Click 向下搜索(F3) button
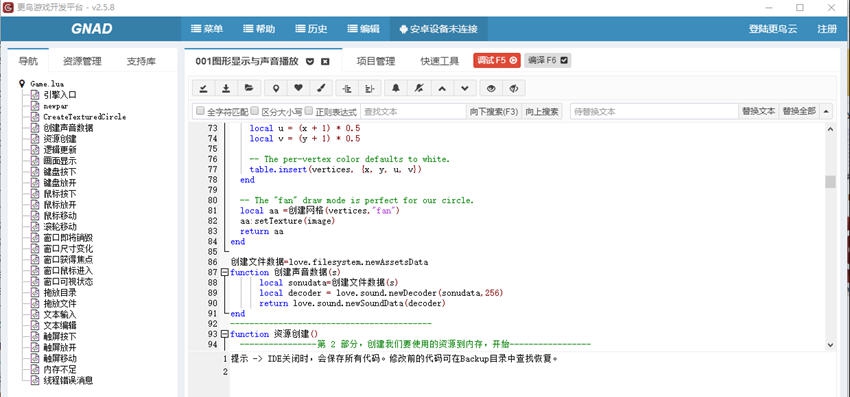The width and height of the screenshot is (850, 397). point(494,111)
